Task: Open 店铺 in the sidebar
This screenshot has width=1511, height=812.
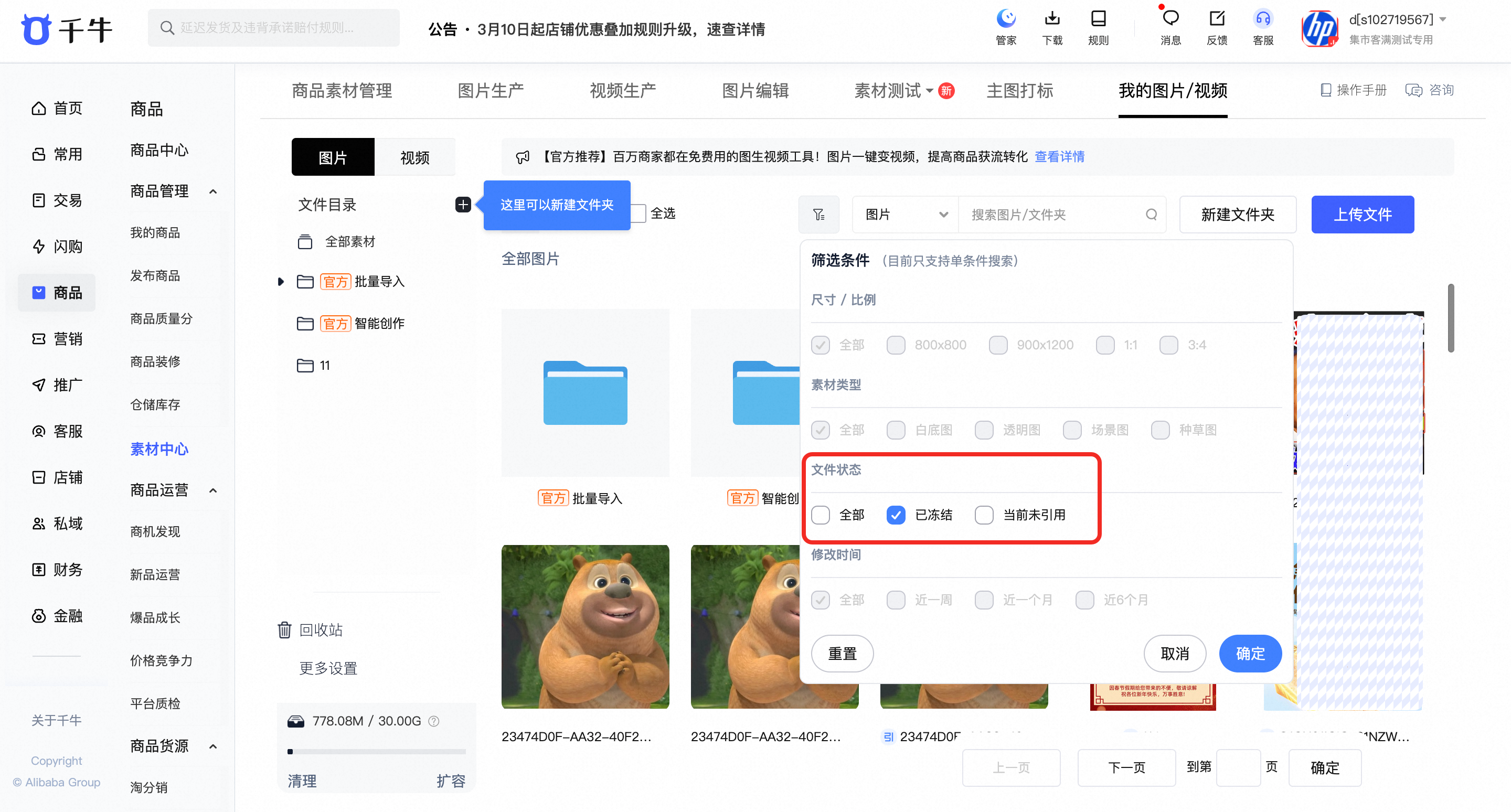Action: pos(56,477)
